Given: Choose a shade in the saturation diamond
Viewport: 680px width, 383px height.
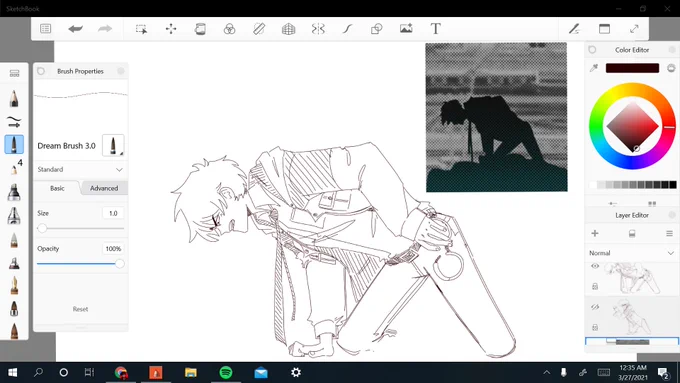Looking at the screenshot, I should coord(632,126).
